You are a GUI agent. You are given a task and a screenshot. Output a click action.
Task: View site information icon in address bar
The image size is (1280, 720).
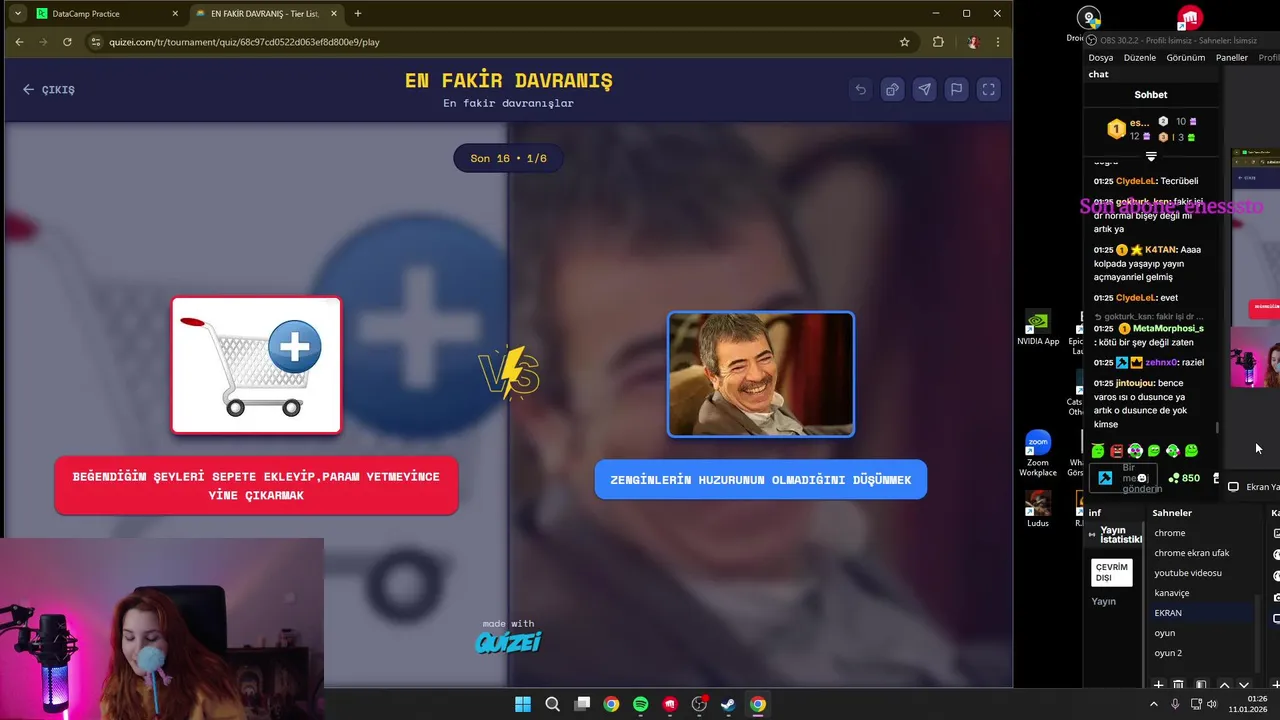[x=96, y=42]
